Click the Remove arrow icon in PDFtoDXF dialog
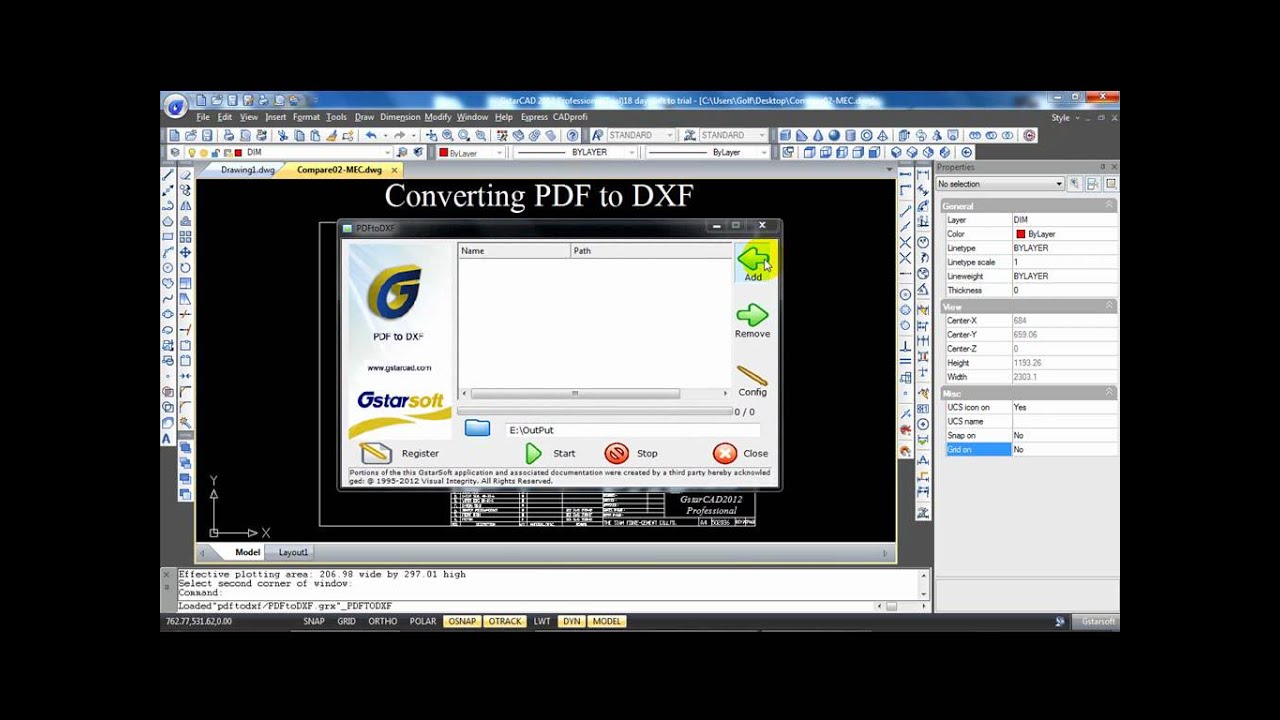Viewport: 1280px width, 720px height. coord(752,316)
